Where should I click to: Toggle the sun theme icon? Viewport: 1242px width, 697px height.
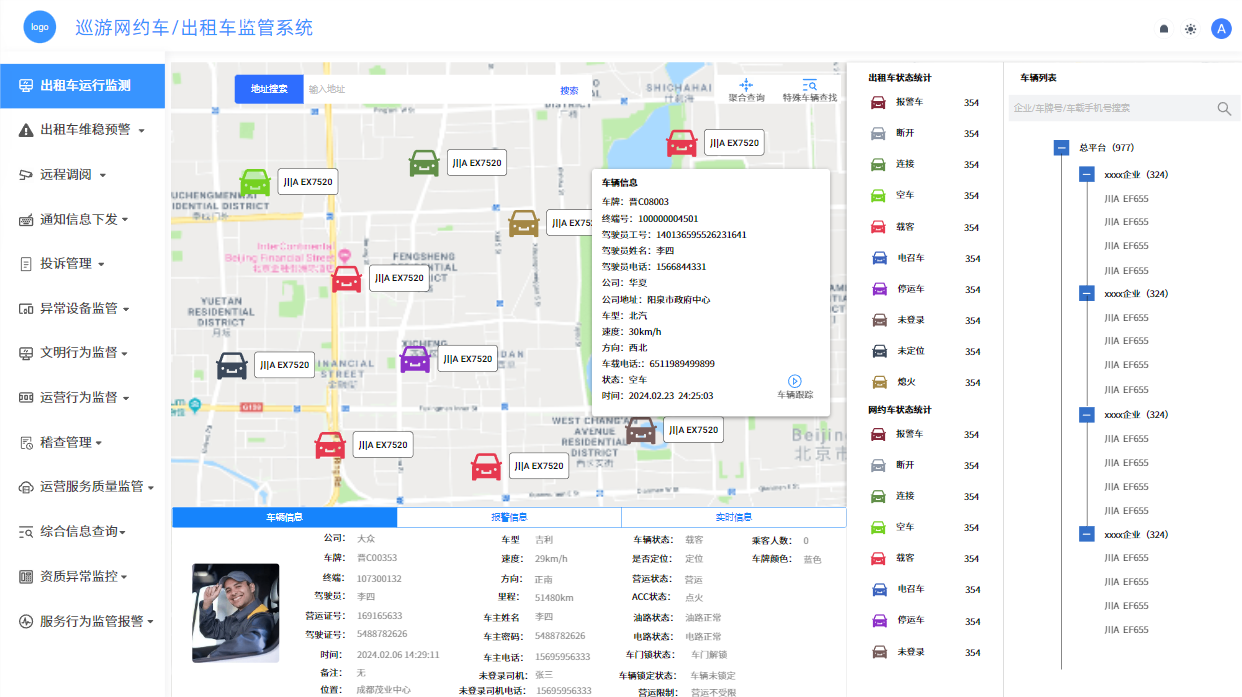click(x=1190, y=29)
